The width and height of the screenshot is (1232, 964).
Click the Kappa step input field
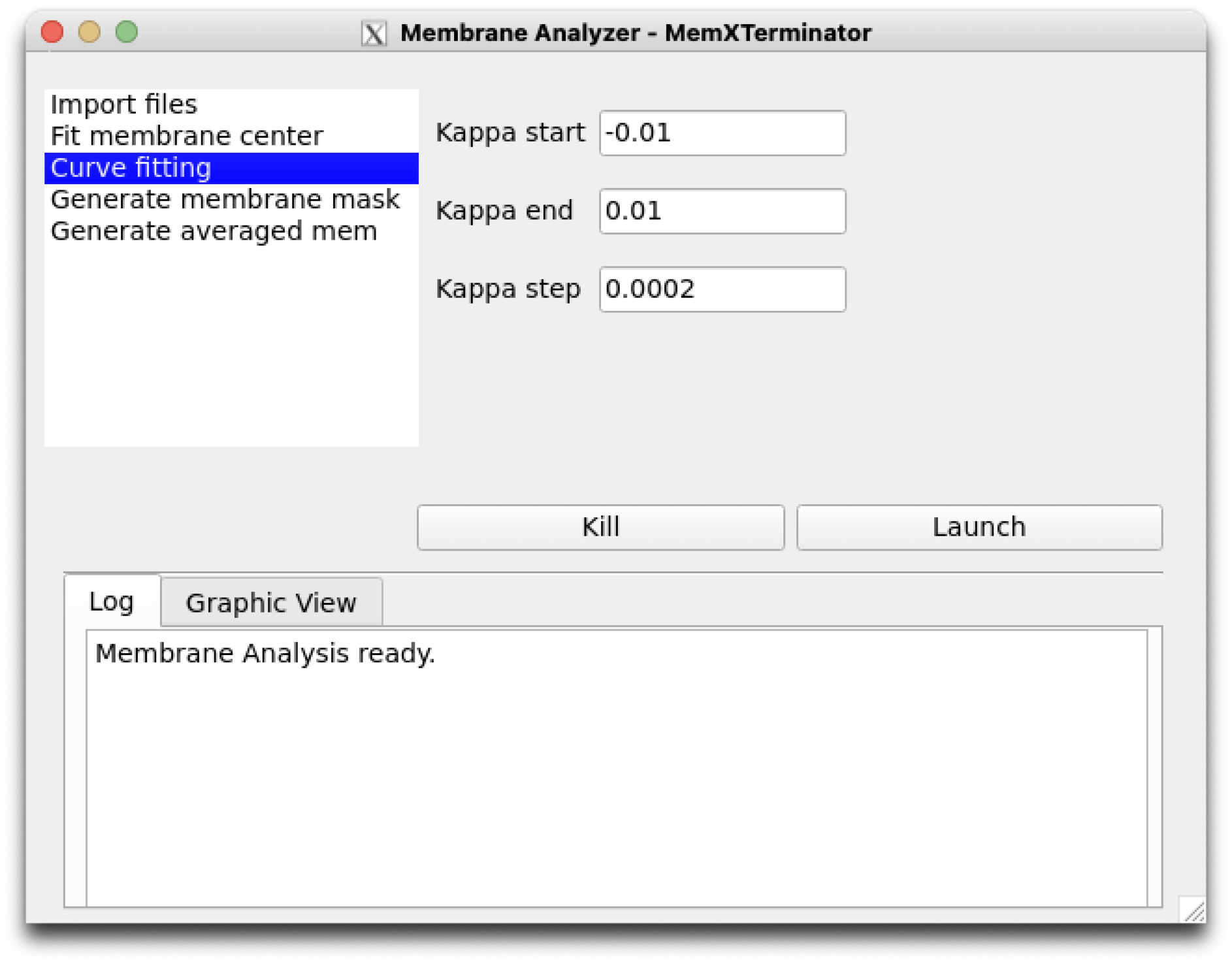point(722,289)
